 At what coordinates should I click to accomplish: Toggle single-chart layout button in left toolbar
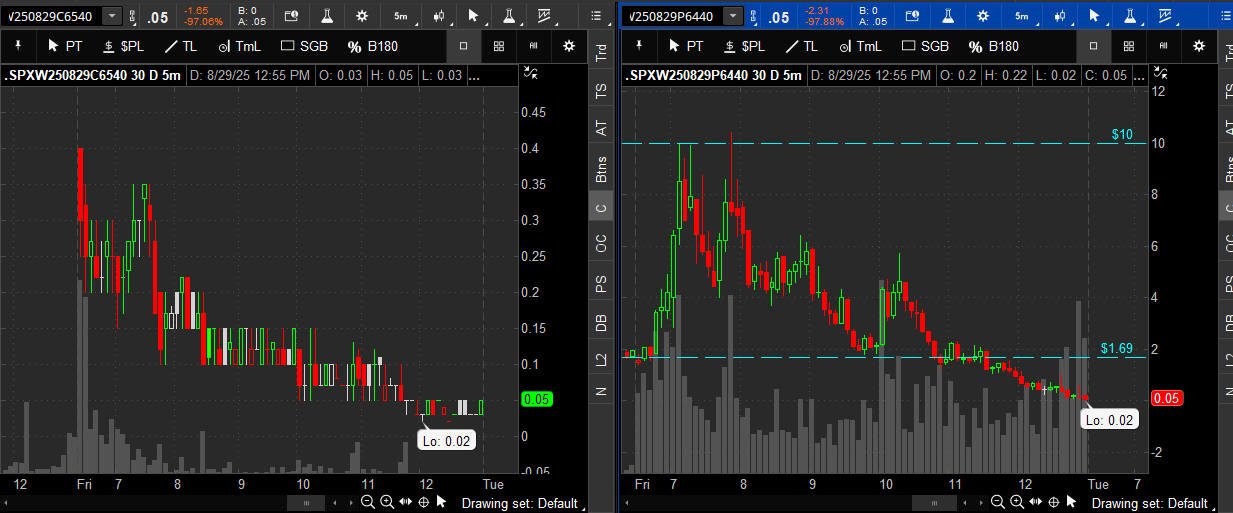tap(463, 46)
